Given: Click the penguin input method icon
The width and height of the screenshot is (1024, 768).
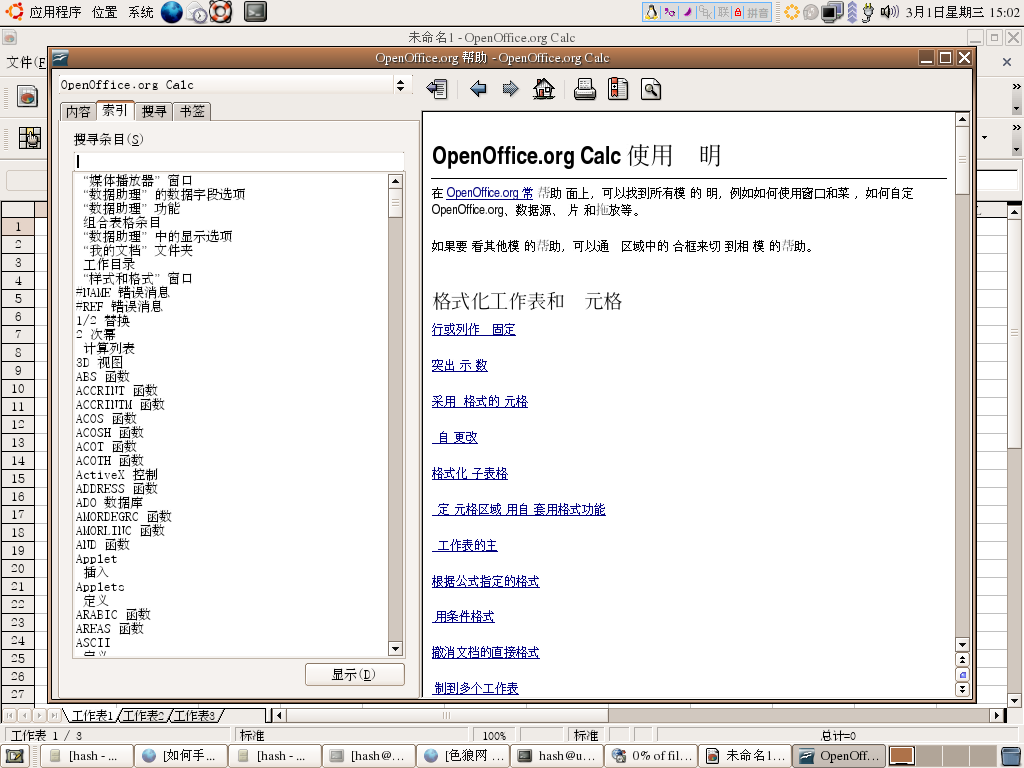Looking at the screenshot, I should pyautogui.click(x=651, y=12).
